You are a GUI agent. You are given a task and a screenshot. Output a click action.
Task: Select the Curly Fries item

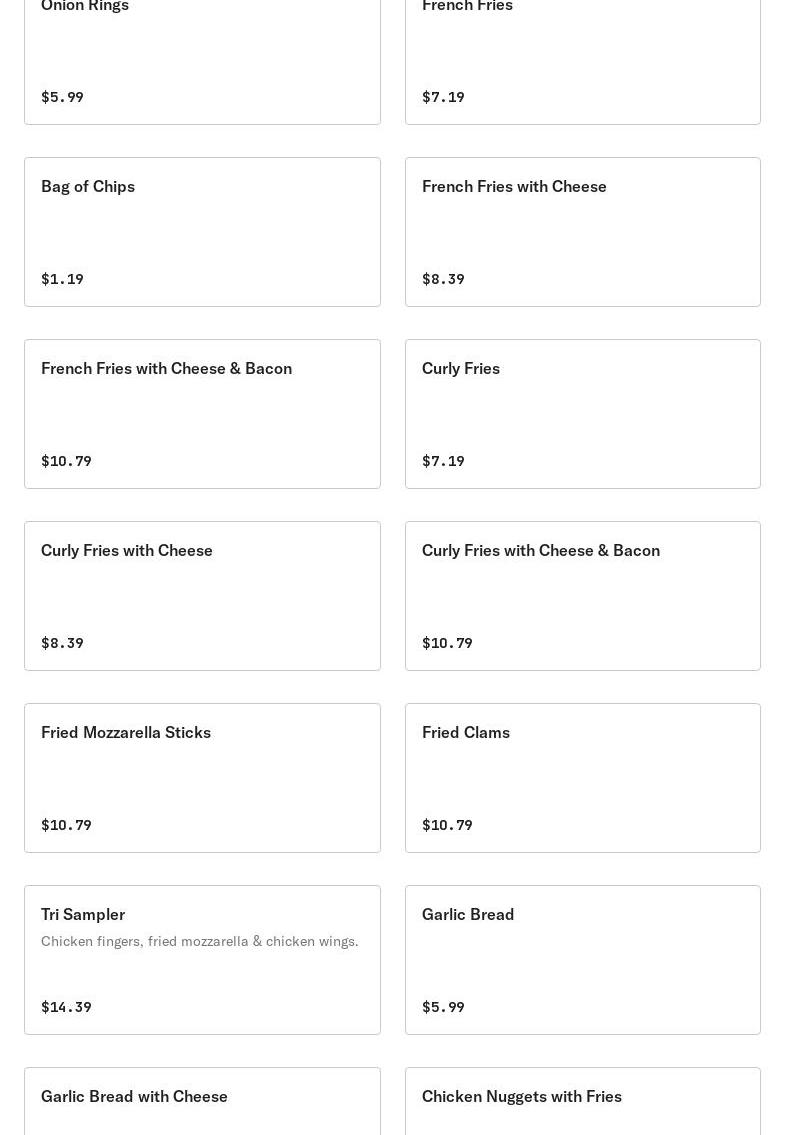click(x=582, y=413)
